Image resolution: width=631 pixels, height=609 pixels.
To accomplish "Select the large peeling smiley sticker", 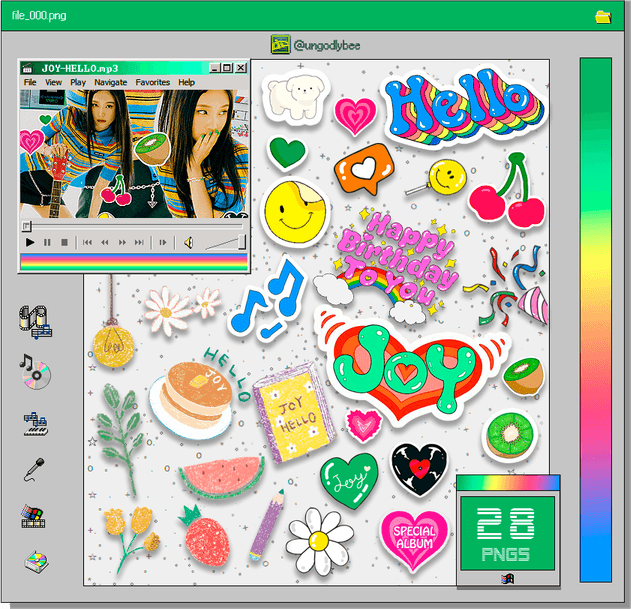I will pos(296,213).
